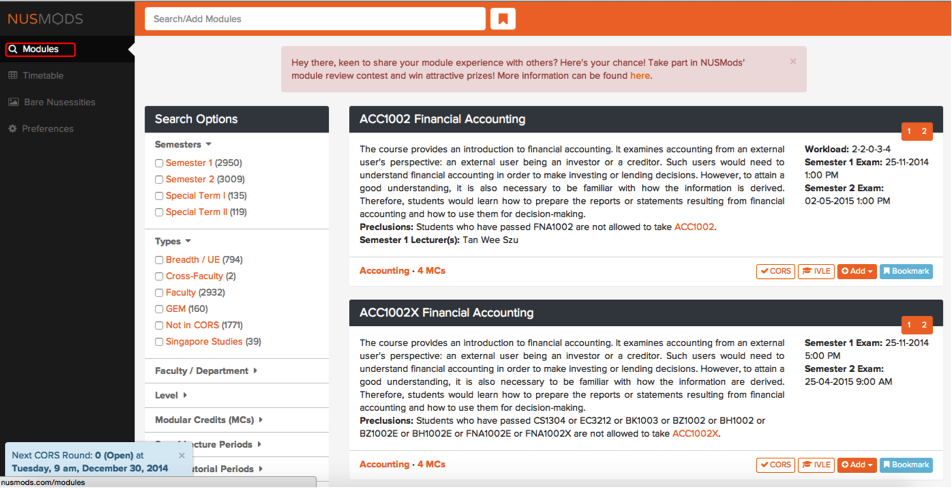This screenshot has height=488, width=952.
Task: Enable the Special Term II filter
Action: point(159,212)
